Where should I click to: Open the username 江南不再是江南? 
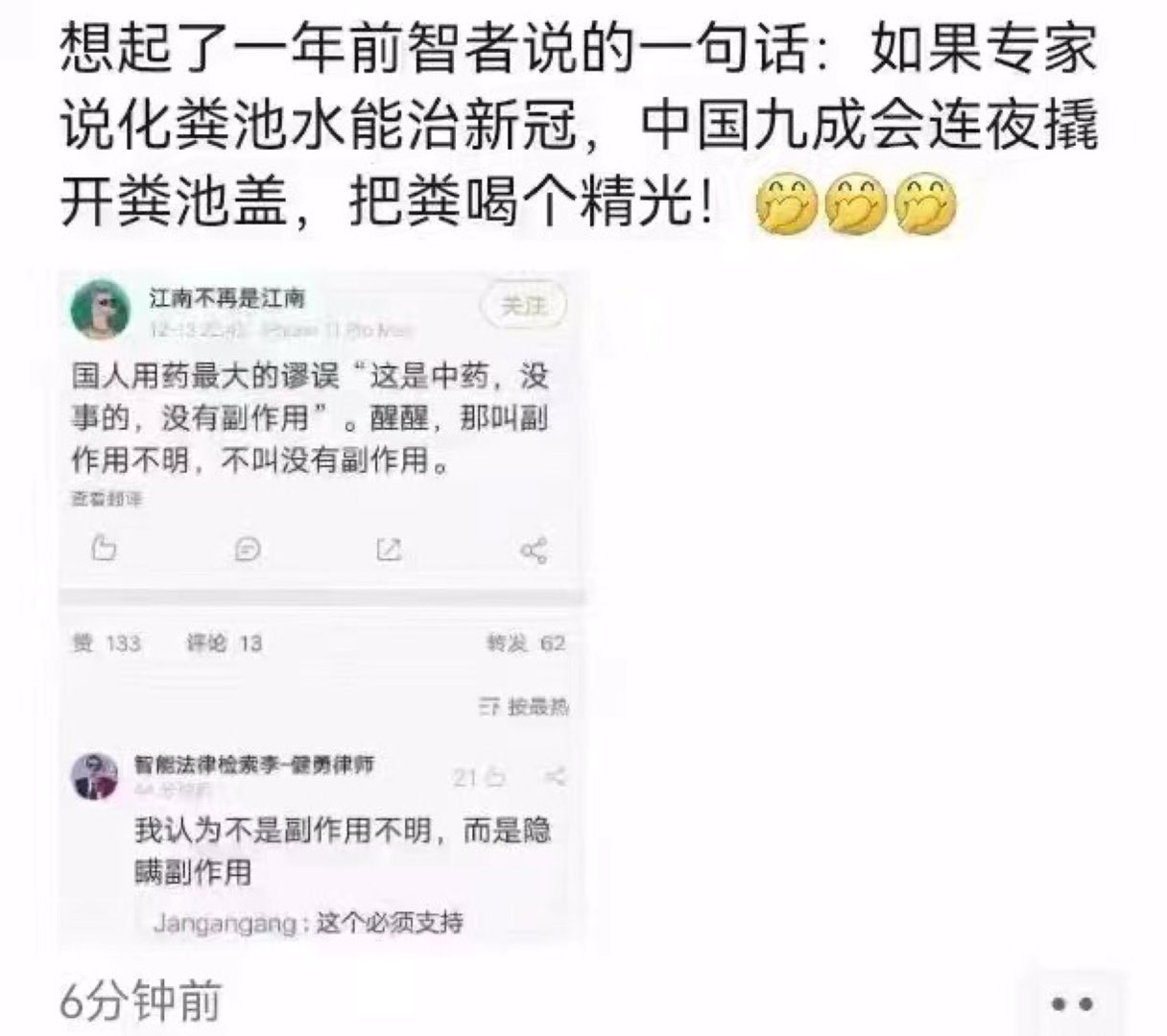pyautogui.click(x=227, y=297)
